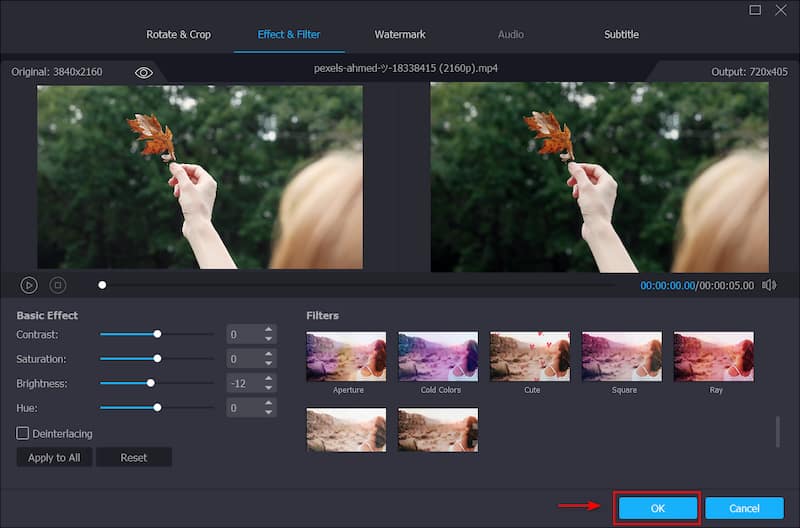Image resolution: width=800 pixels, height=528 pixels.
Task: Enable the Deinterlacing checkbox
Action: [23, 433]
